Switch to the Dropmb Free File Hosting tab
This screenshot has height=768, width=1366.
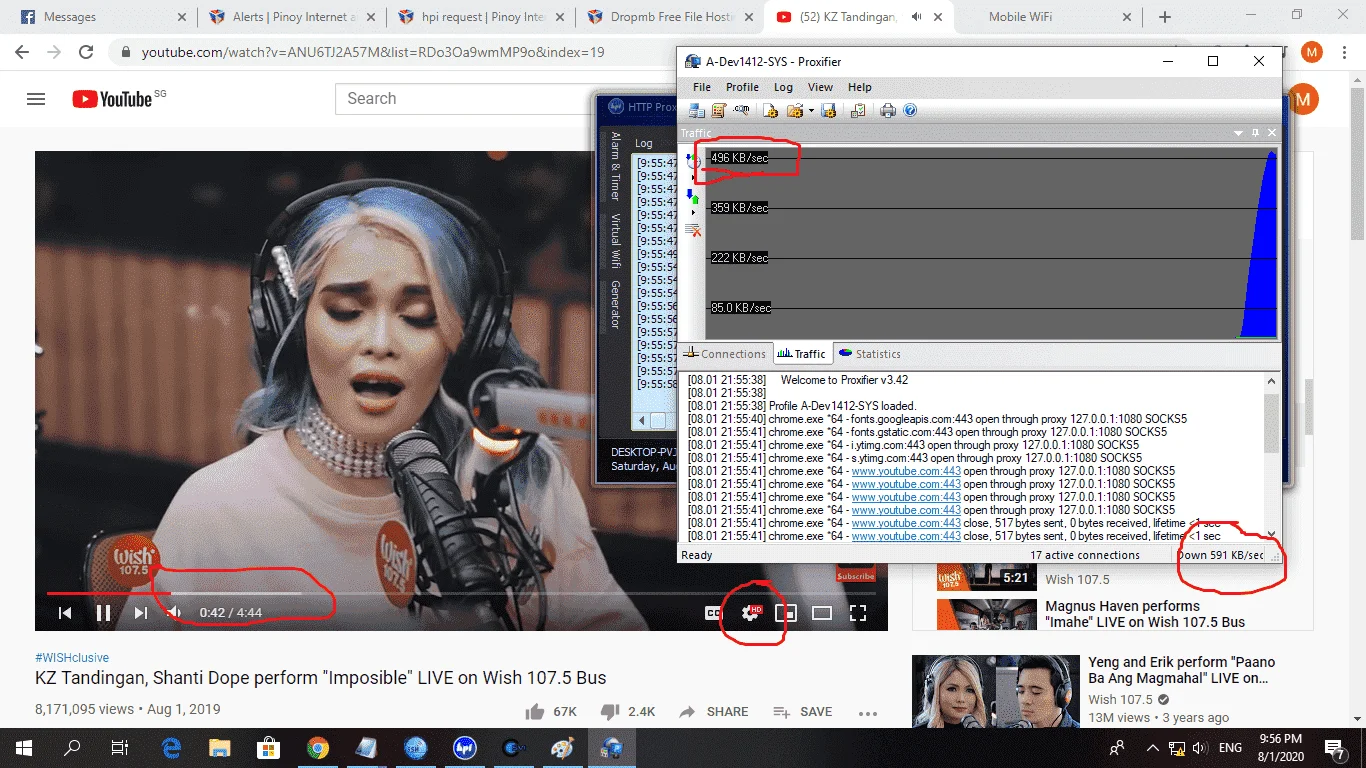tap(672, 17)
